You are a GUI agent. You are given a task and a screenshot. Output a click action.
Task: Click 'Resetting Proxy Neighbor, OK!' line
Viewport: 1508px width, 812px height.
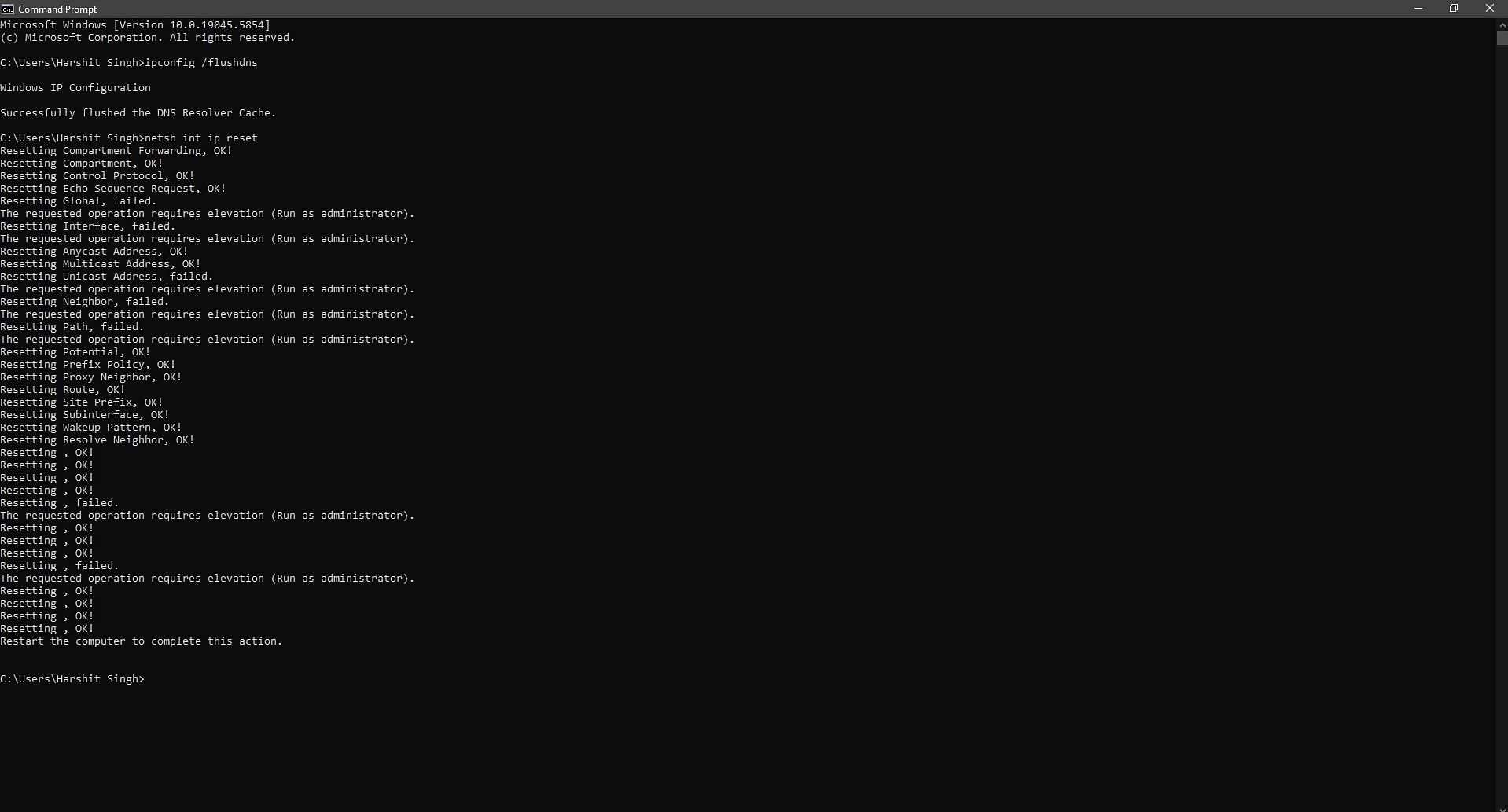tap(91, 377)
